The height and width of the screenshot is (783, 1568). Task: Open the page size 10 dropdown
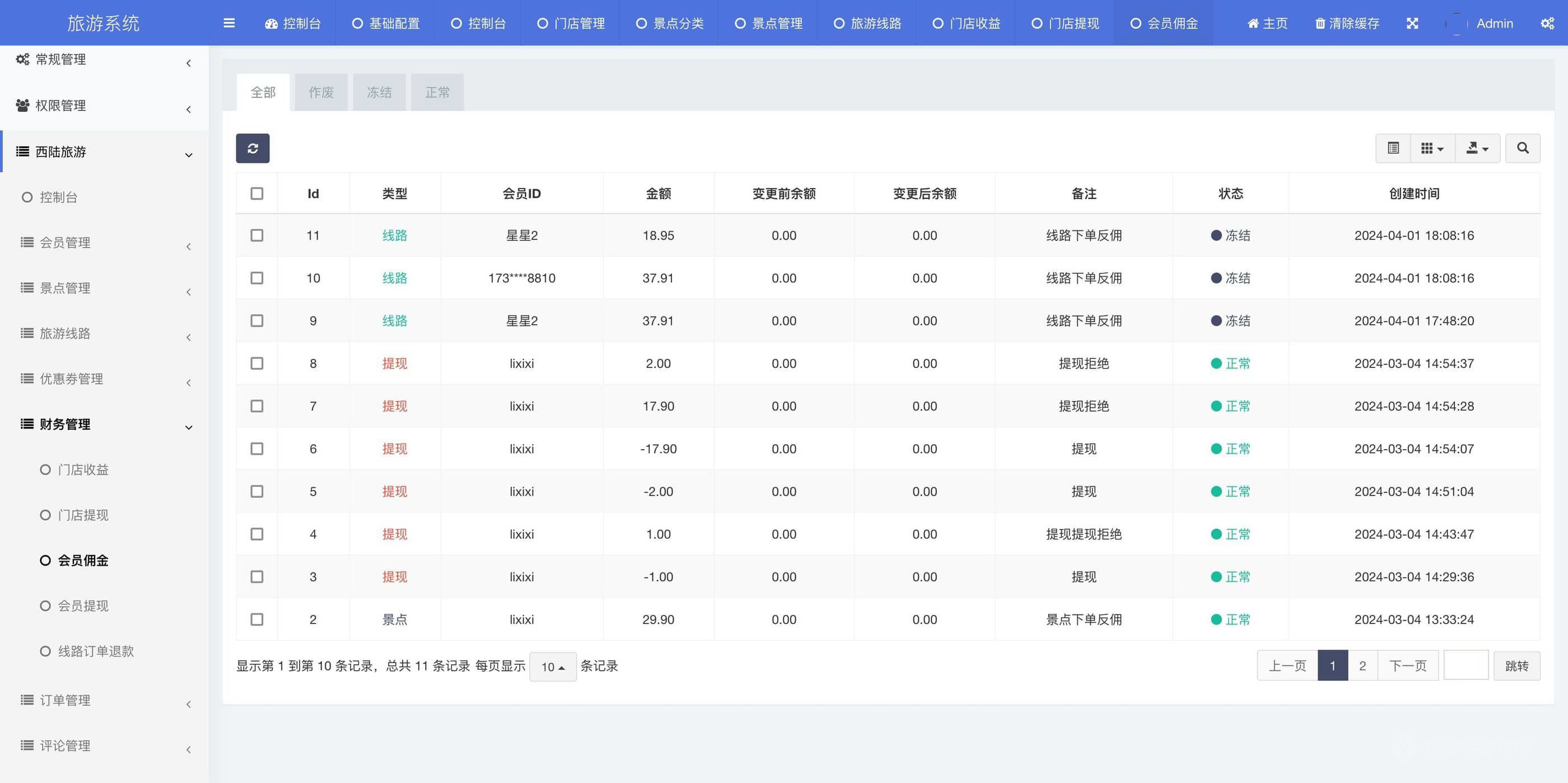click(553, 667)
